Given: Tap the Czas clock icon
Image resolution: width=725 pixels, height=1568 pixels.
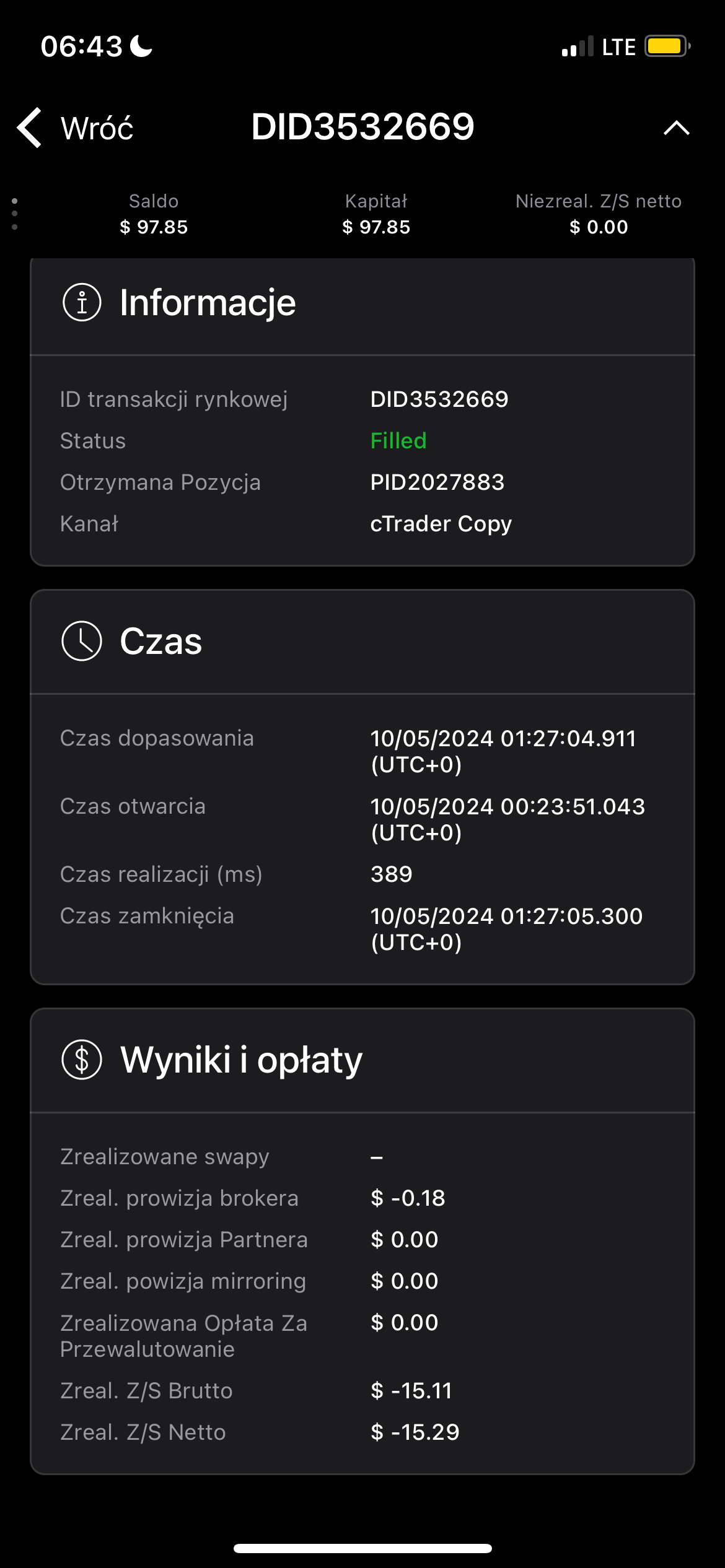Looking at the screenshot, I should pos(82,641).
